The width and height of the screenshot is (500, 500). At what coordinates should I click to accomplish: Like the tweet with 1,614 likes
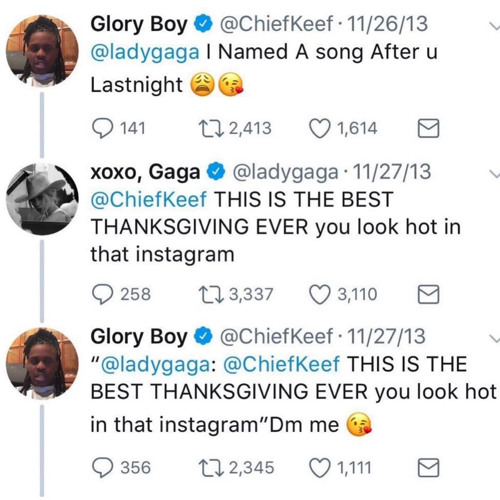(320, 129)
